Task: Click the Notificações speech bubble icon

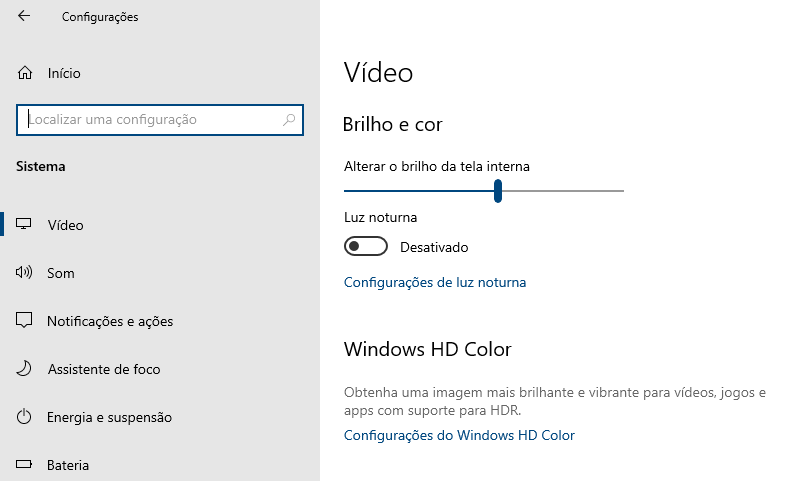Action: click(24, 320)
